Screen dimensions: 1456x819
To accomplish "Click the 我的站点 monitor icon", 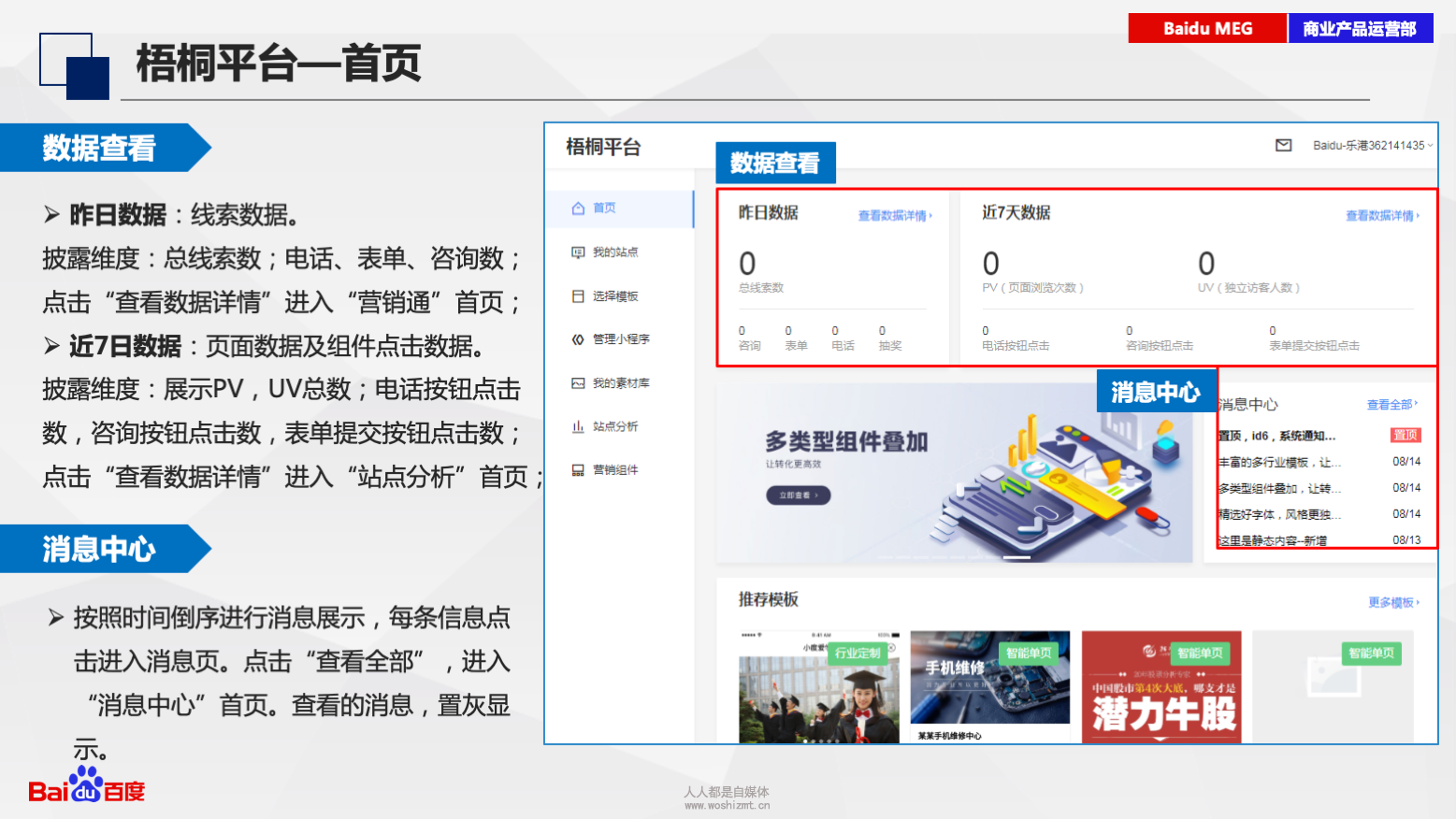I will (578, 252).
